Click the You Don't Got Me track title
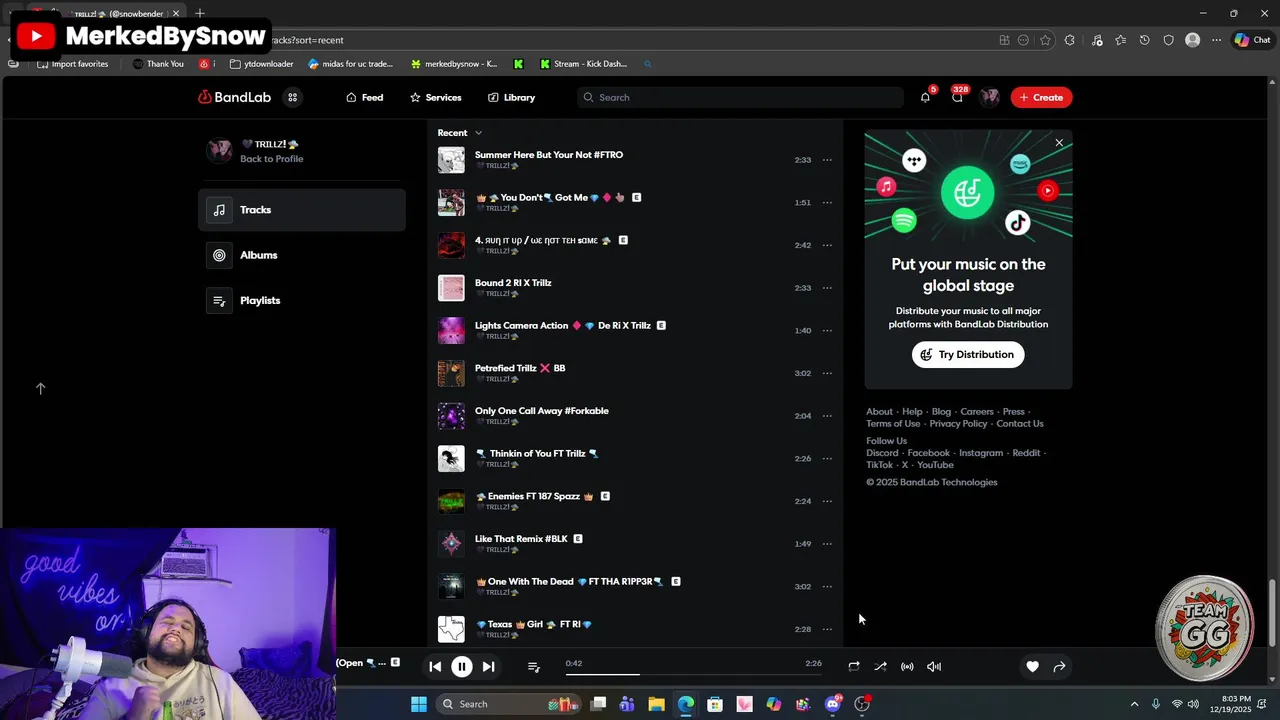The height and width of the screenshot is (720, 1280). coord(551,197)
